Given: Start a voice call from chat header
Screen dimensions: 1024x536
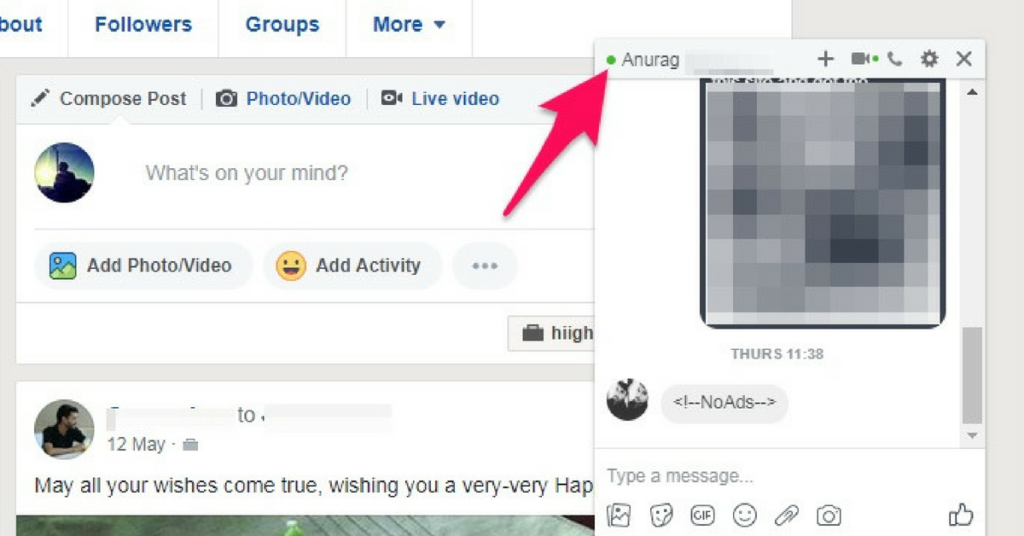Looking at the screenshot, I should point(895,59).
